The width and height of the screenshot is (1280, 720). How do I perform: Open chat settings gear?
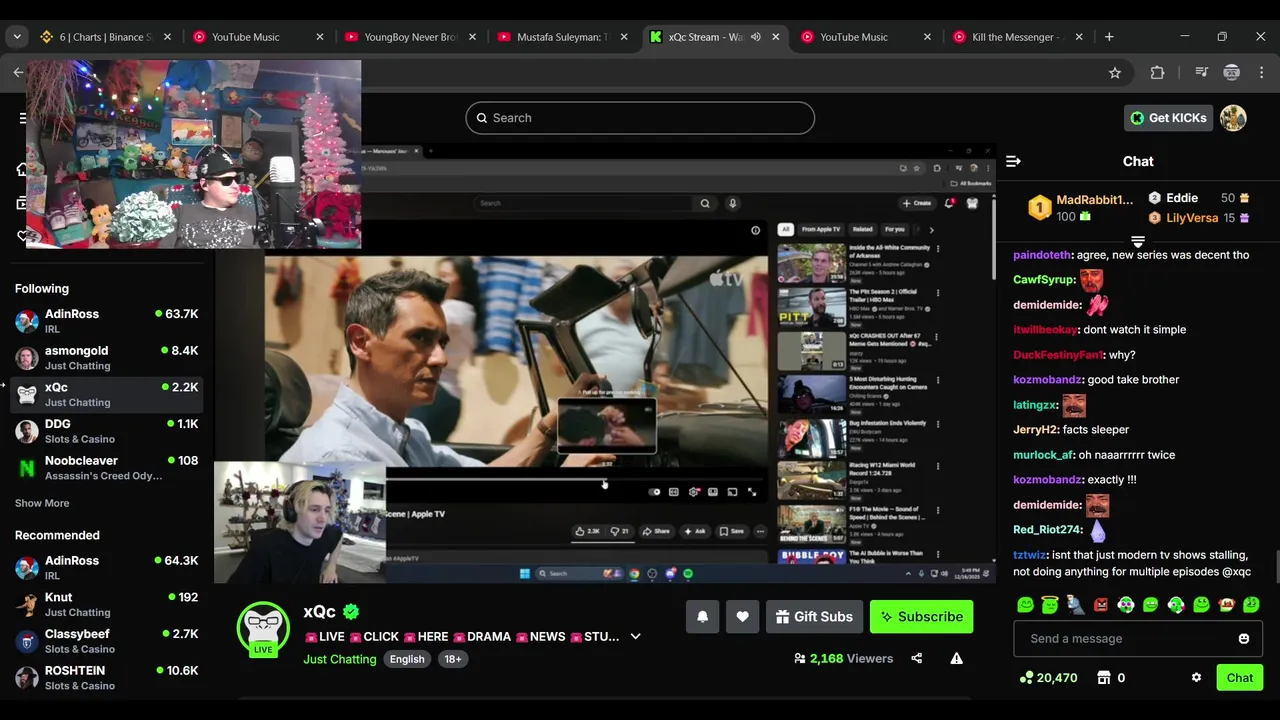click(x=1196, y=678)
